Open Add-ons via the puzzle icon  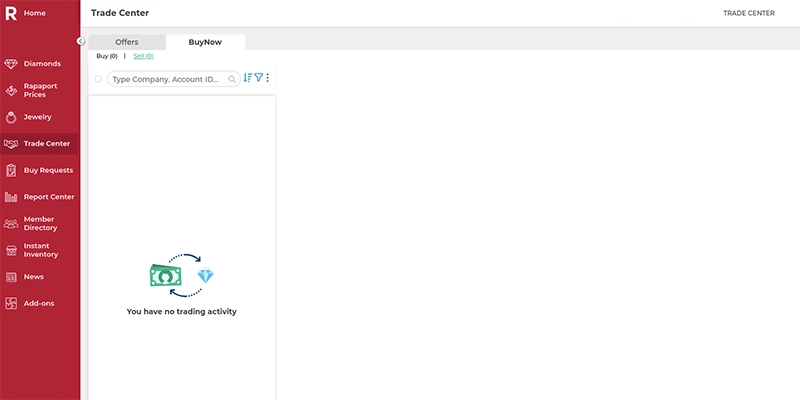tap(11, 303)
